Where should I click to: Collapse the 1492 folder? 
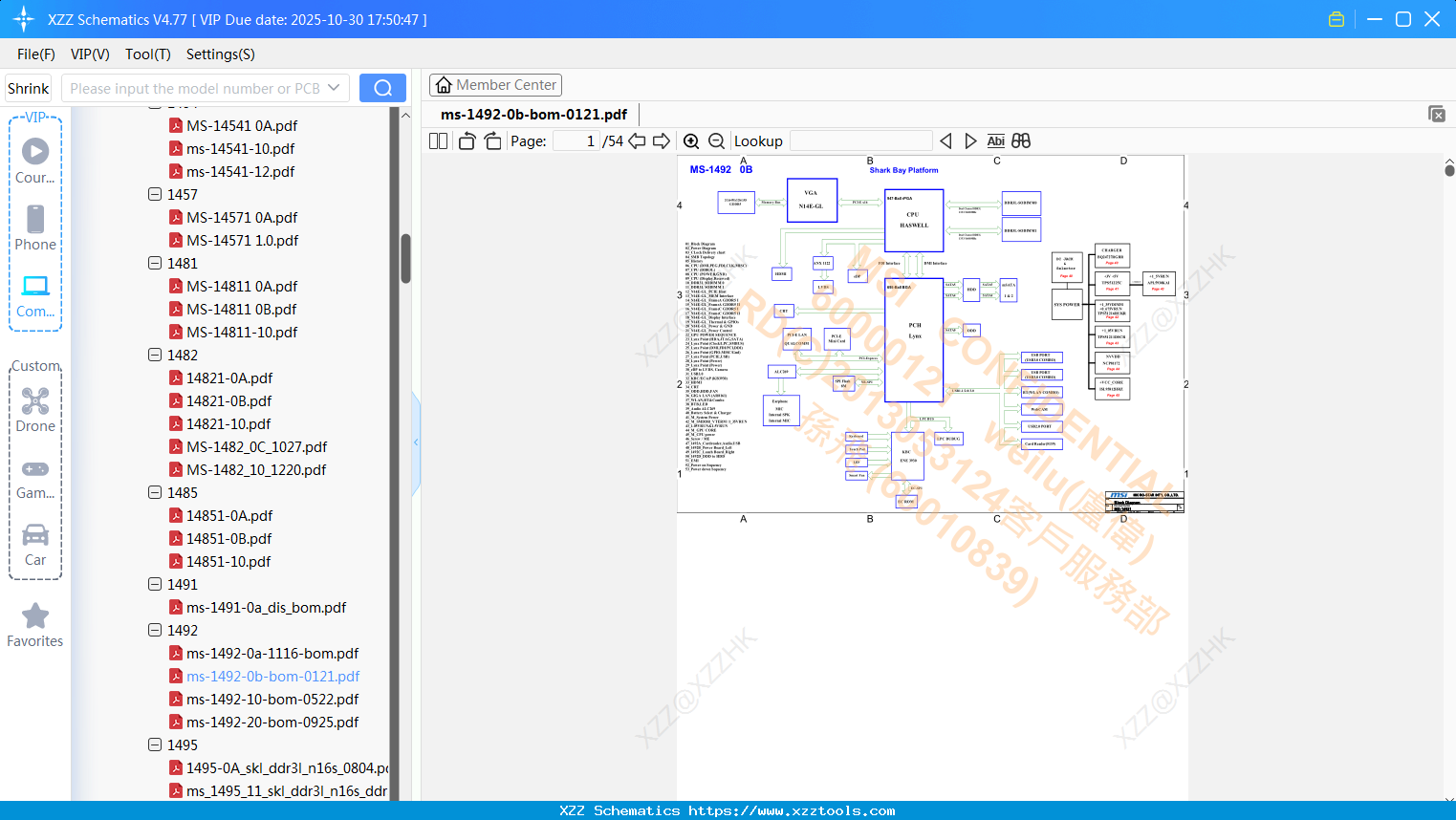click(x=155, y=630)
